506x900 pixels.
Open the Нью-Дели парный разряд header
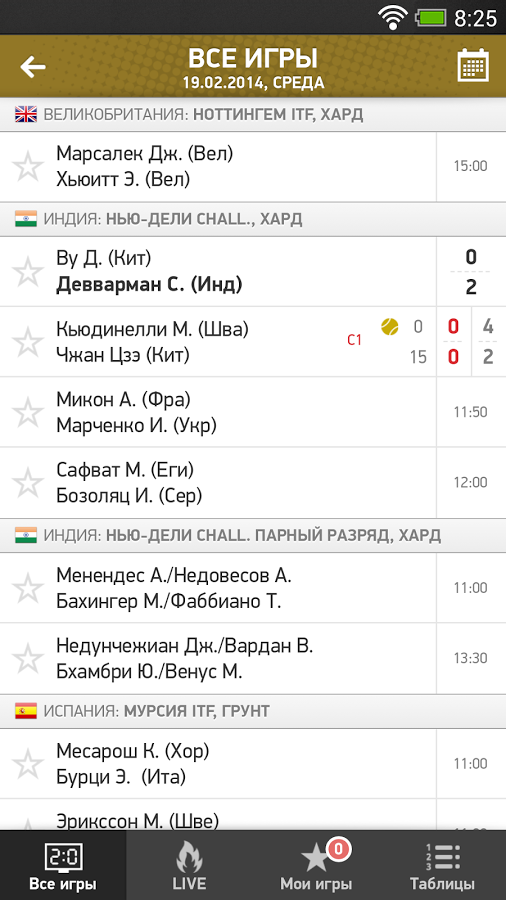(x=253, y=536)
